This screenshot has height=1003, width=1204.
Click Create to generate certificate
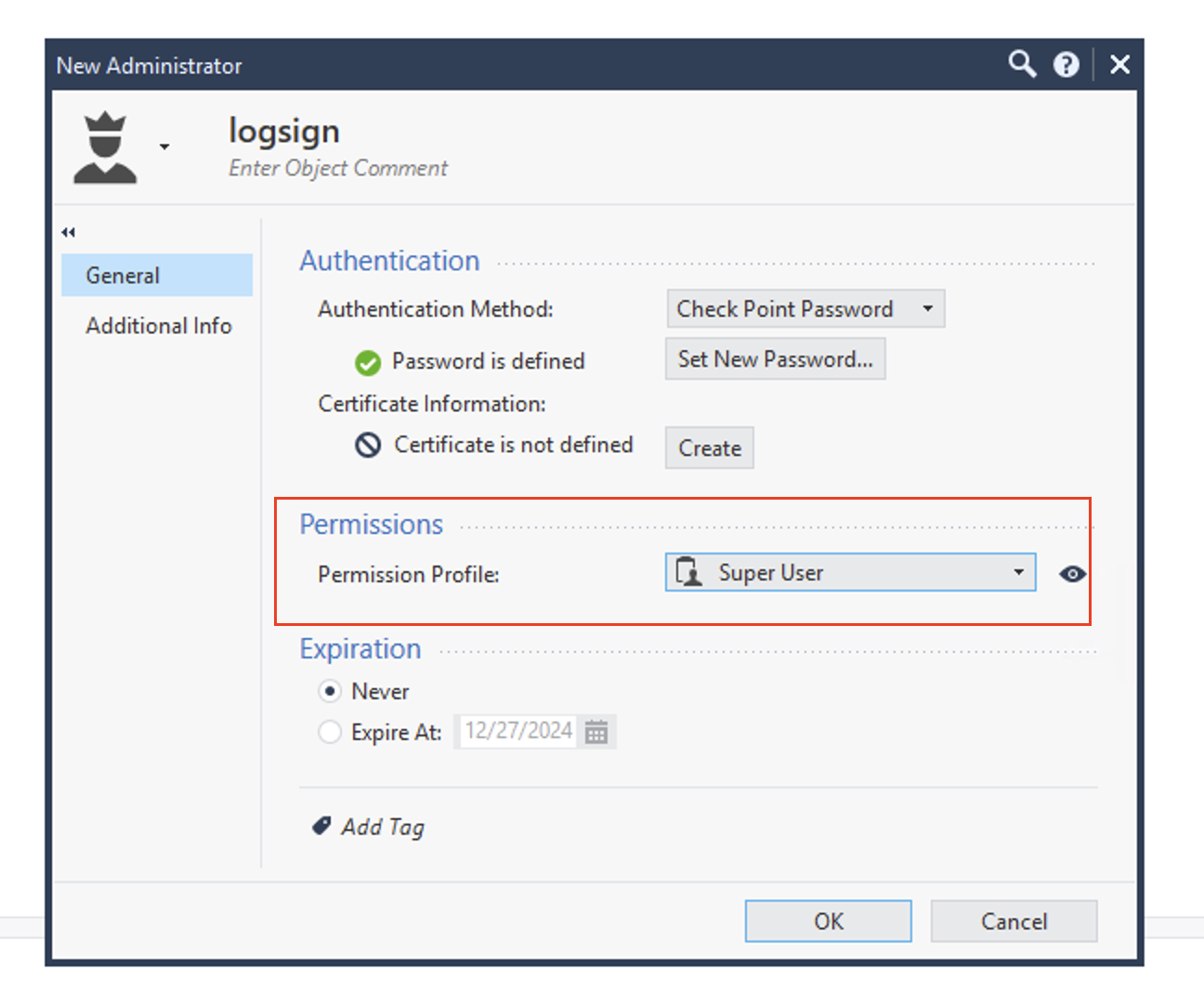coord(709,449)
